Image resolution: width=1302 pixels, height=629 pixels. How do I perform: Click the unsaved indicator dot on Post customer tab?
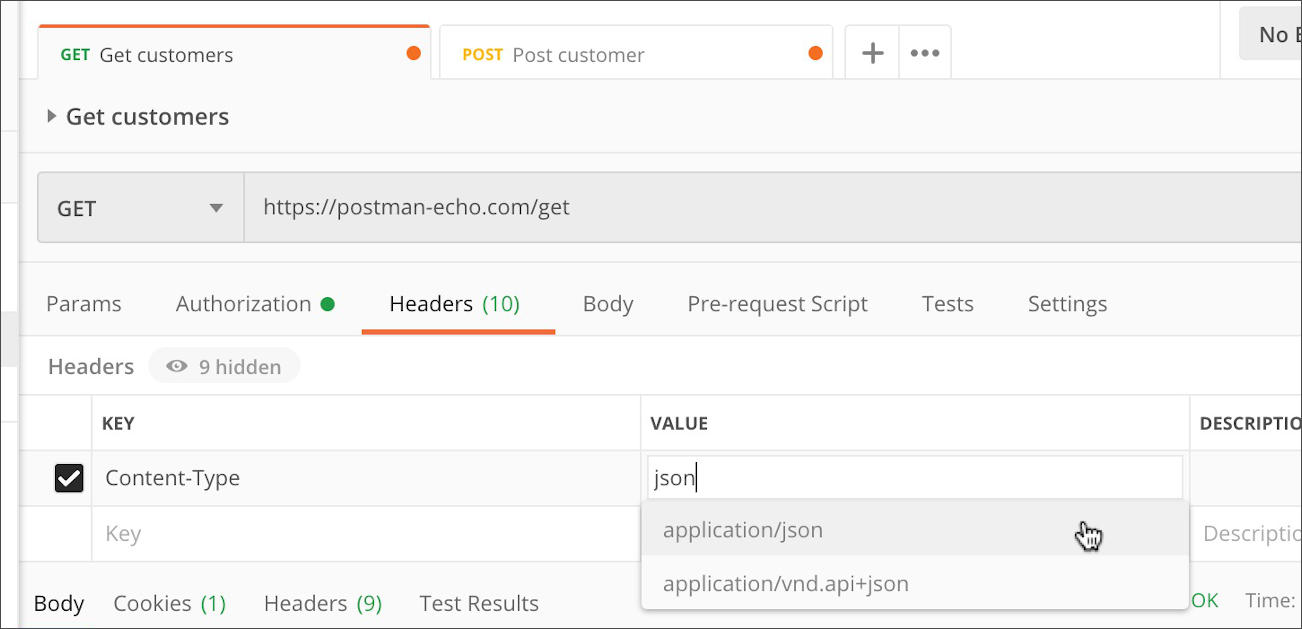click(817, 55)
